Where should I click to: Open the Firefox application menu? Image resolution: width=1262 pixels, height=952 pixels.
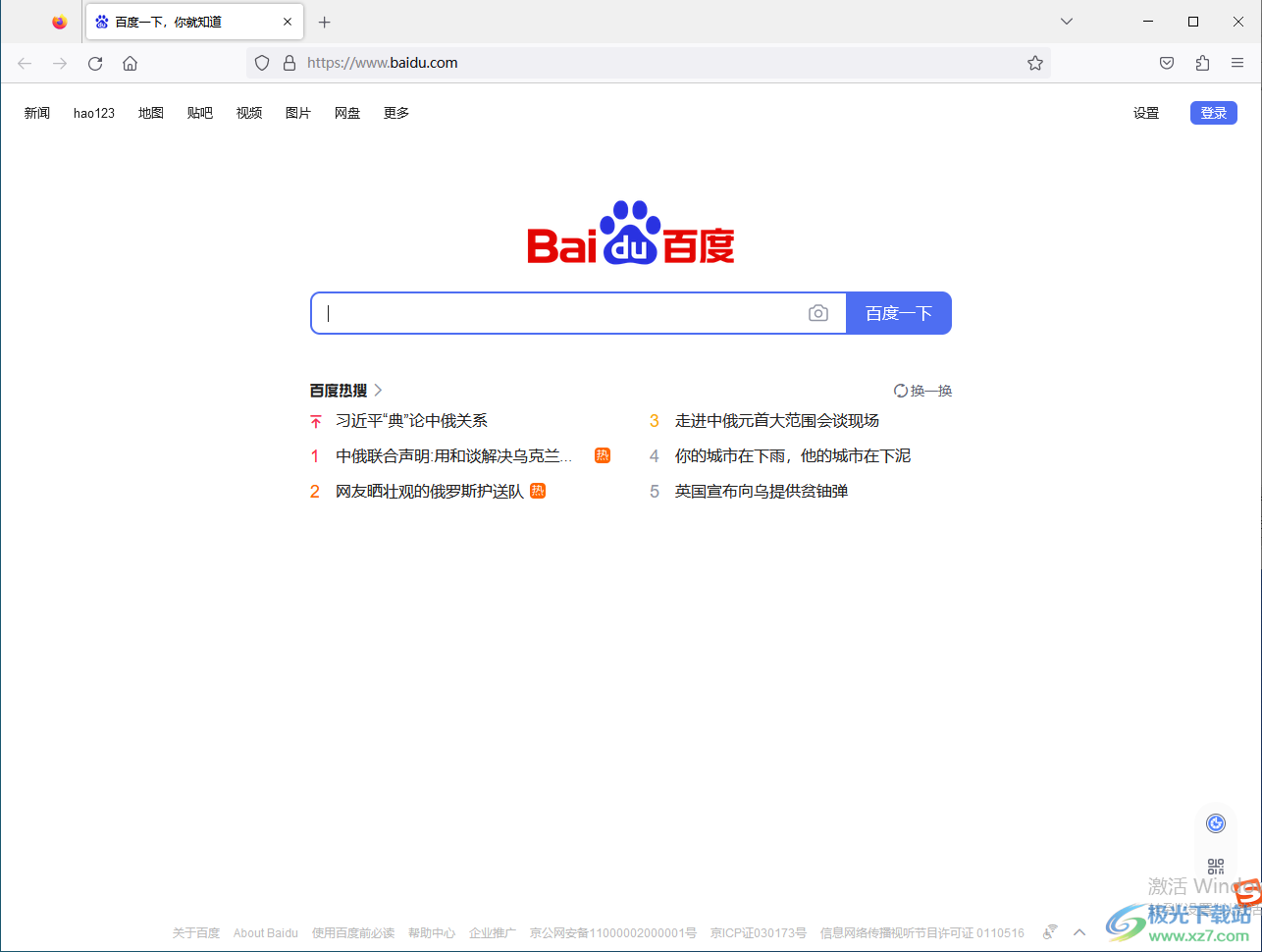1237,63
